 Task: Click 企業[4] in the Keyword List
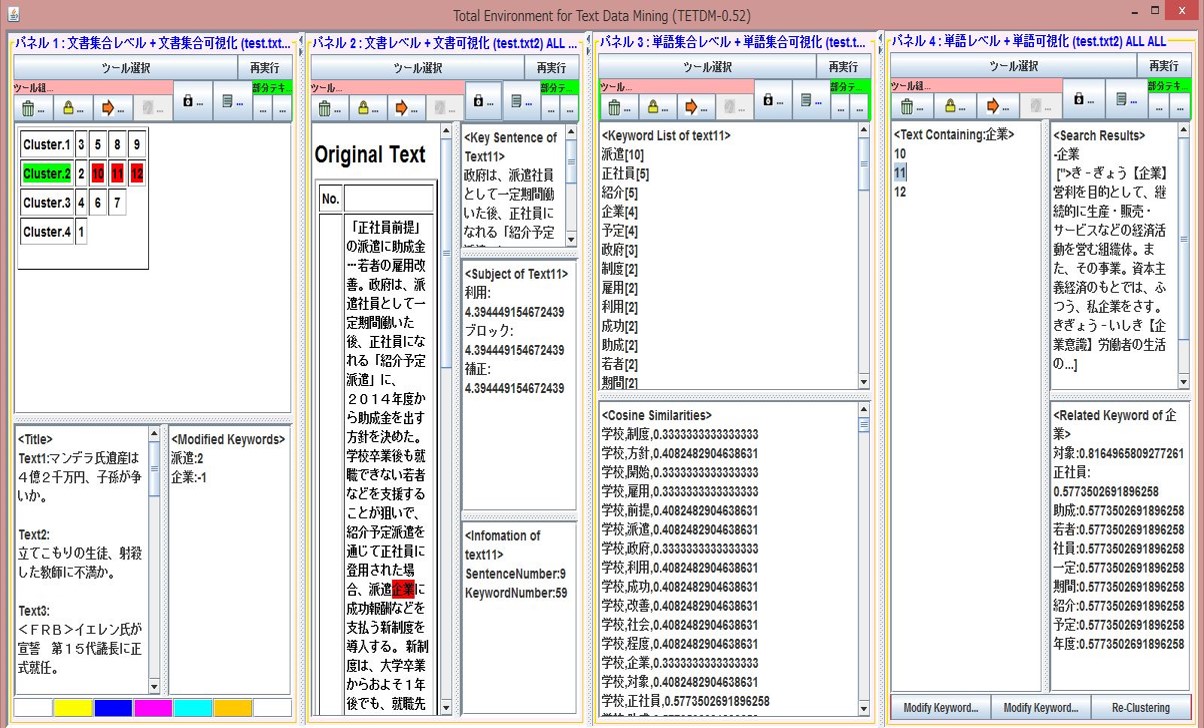coord(620,212)
